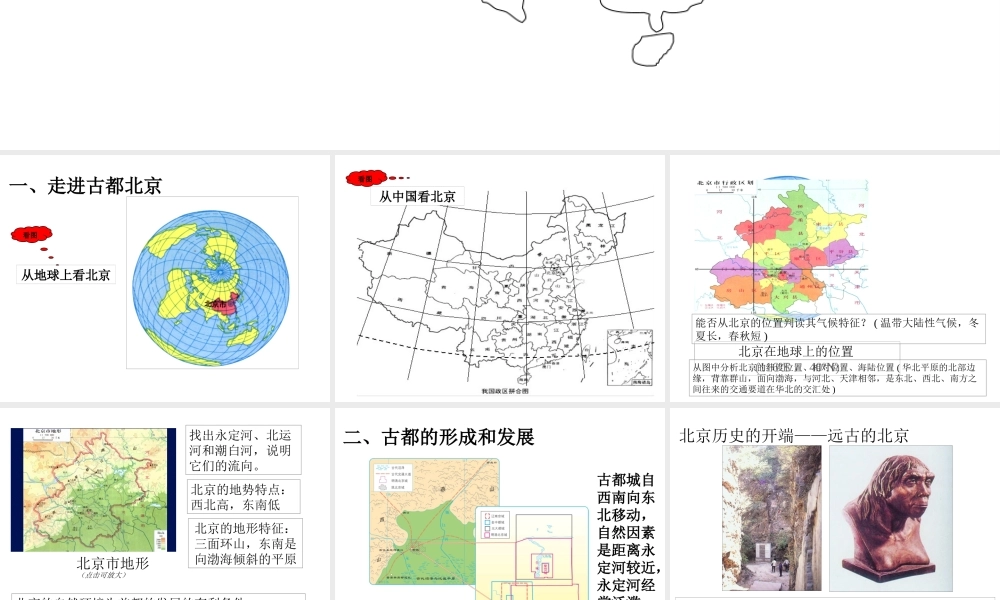Click text box 北京的地势特点：西北高，东南低

point(244,497)
